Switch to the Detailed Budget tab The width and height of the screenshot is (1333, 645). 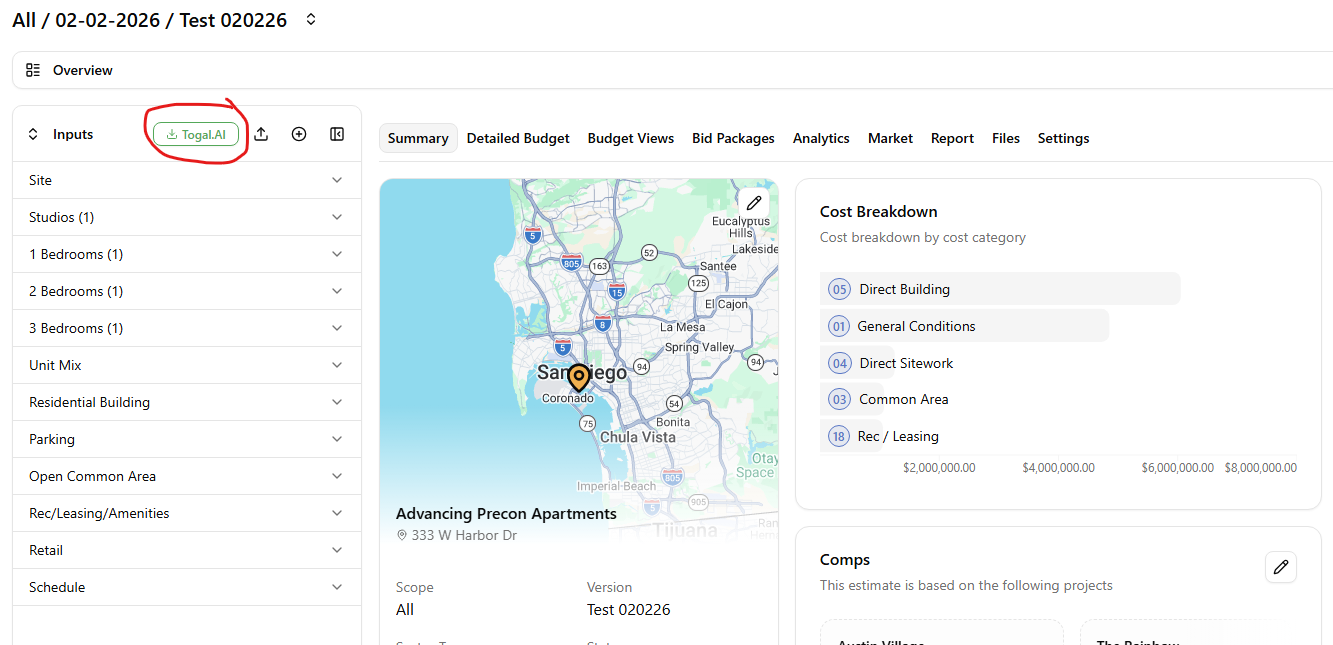click(518, 138)
